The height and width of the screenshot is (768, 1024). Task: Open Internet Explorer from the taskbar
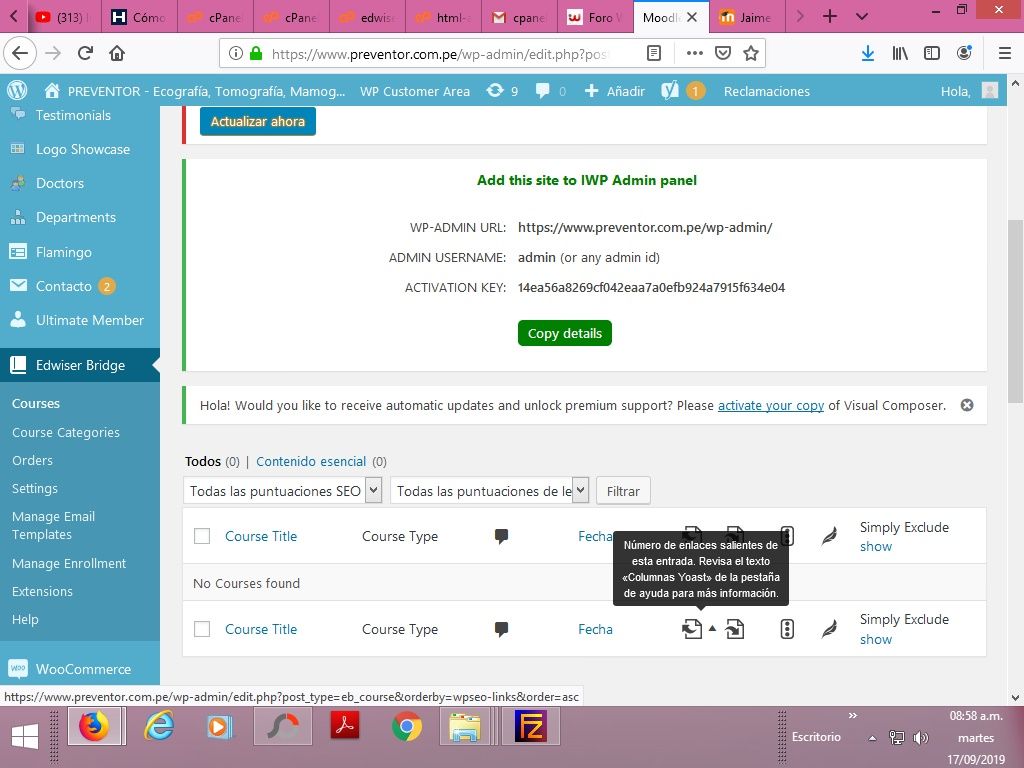coord(159,726)
